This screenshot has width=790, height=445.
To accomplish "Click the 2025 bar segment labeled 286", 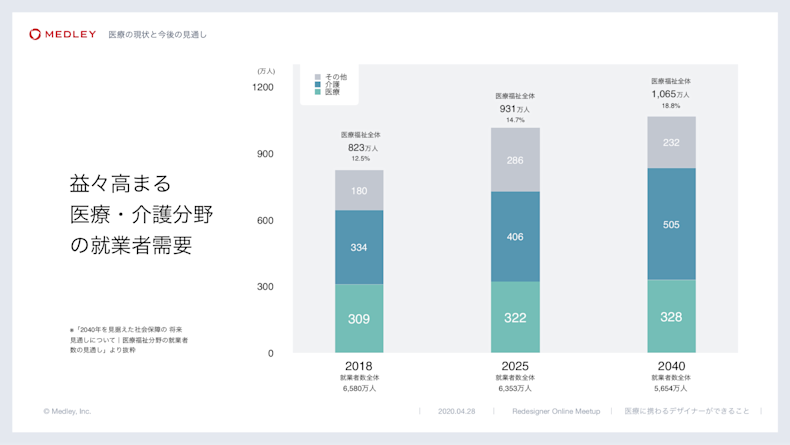I will tap(515, 160).
